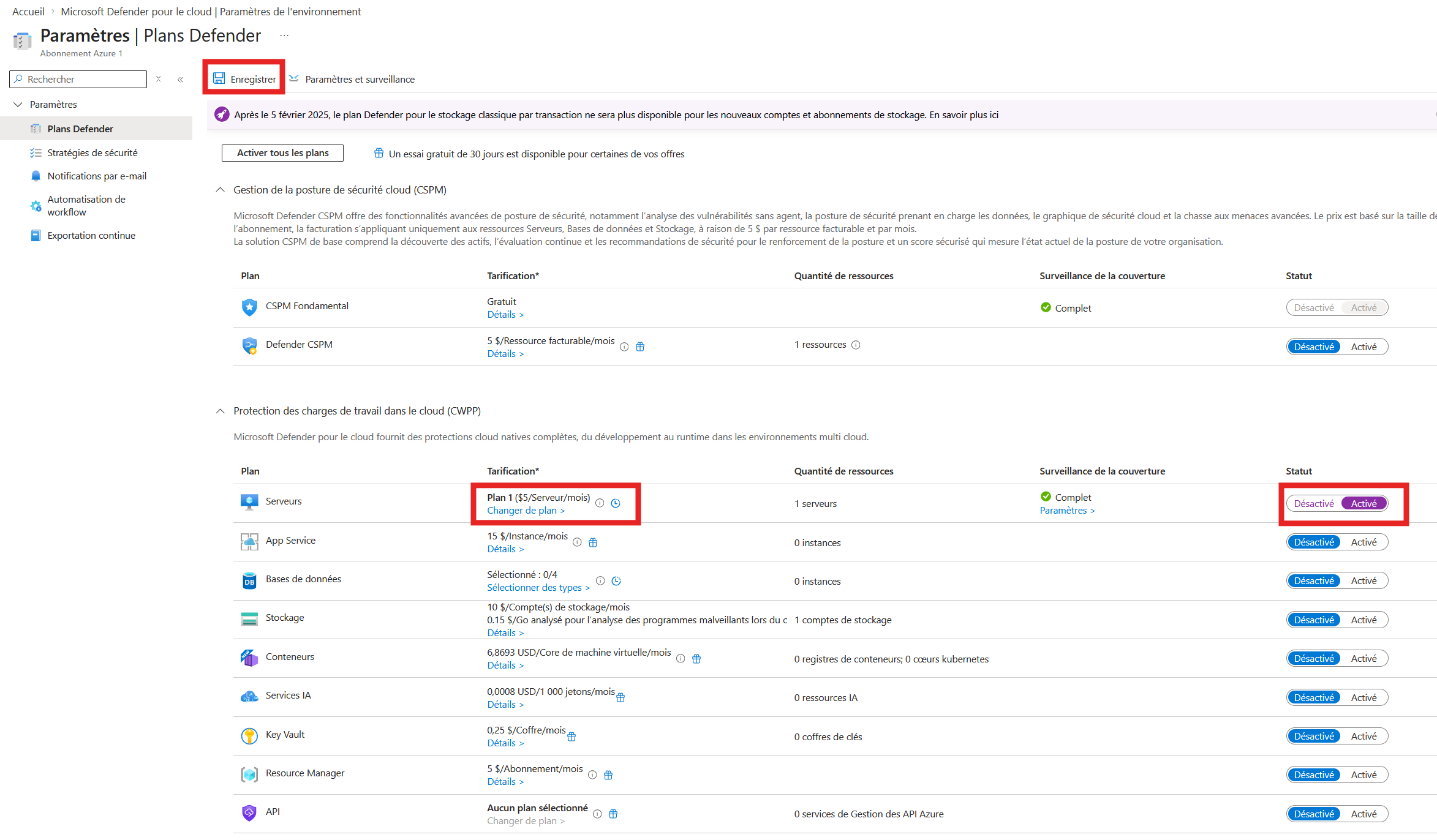This screenshot has width=1437, height=840.
Task: Set Services IA status to Activé
Action: 1363,697
